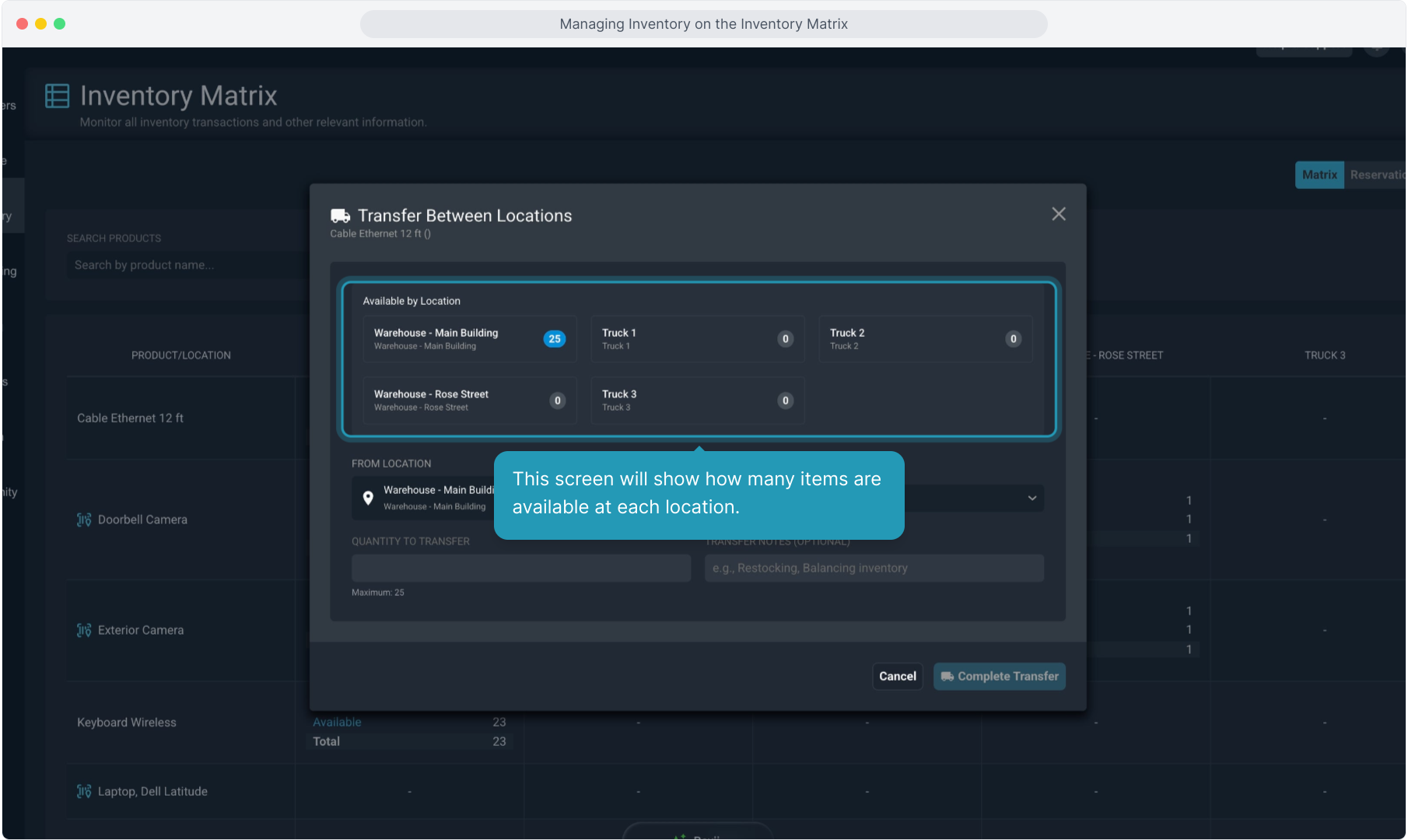Viewport: 1408px width, 840px height.
Task: Click the map pin icon in From Location
Action: [368, 498]
